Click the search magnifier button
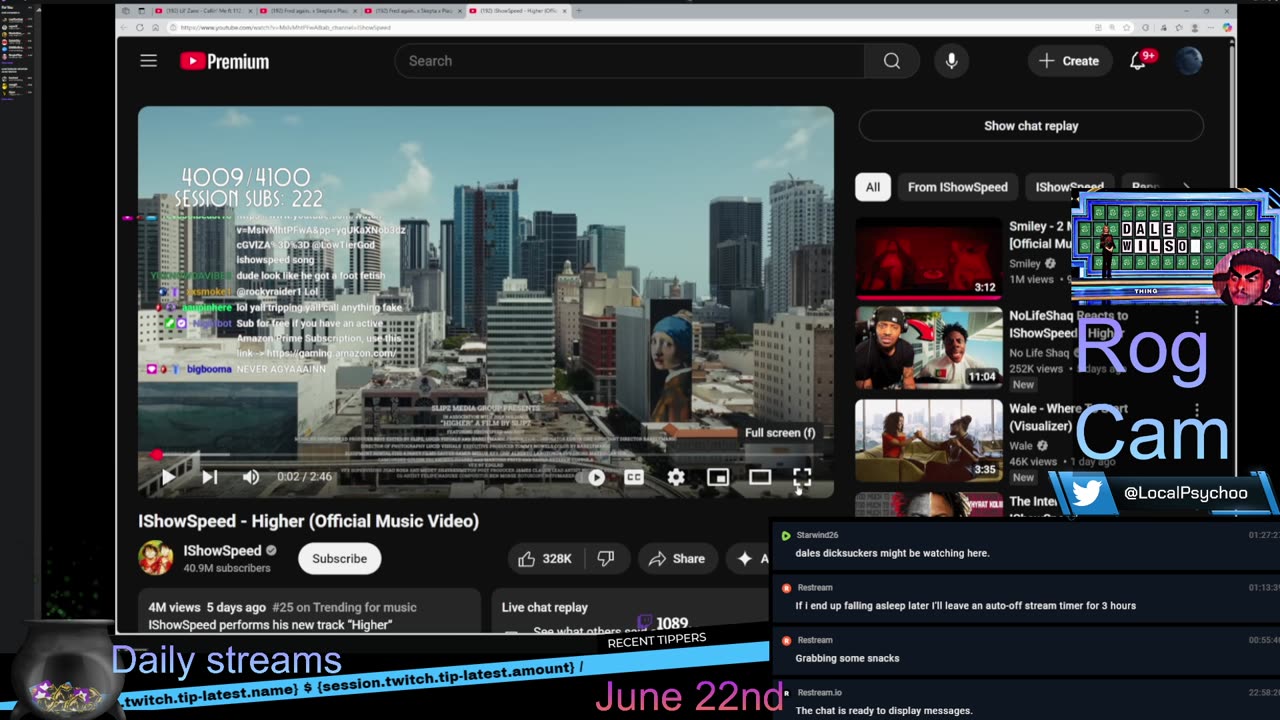Image resolution: width=1280 pixels, height=720 pixels. [892, 61]
